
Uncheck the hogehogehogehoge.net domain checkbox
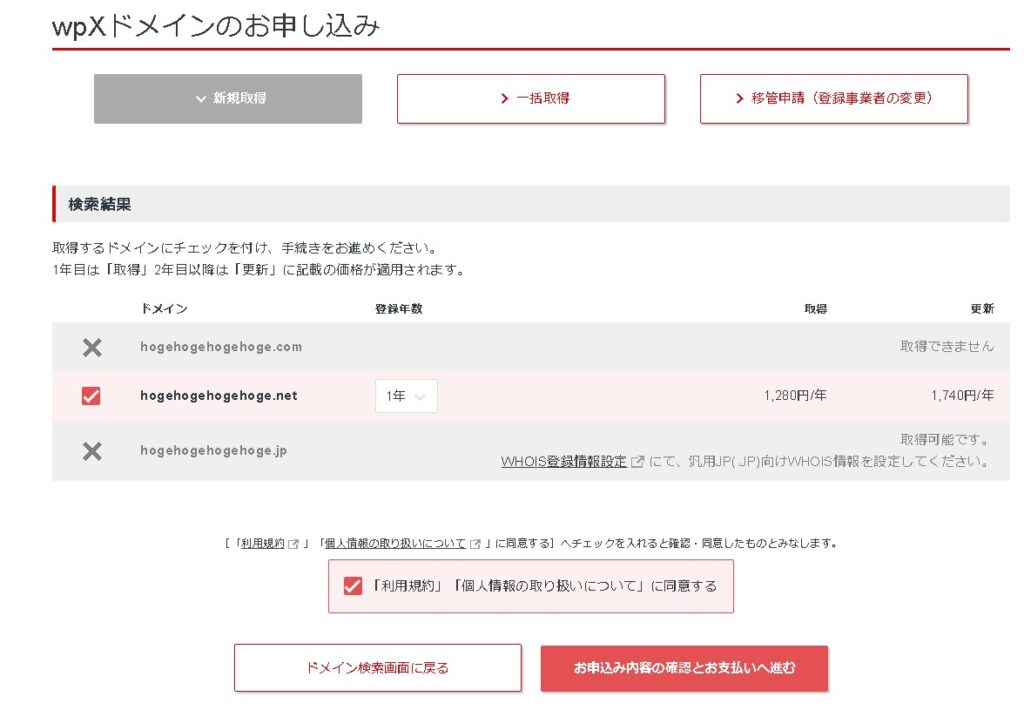(x=91, y=396)
